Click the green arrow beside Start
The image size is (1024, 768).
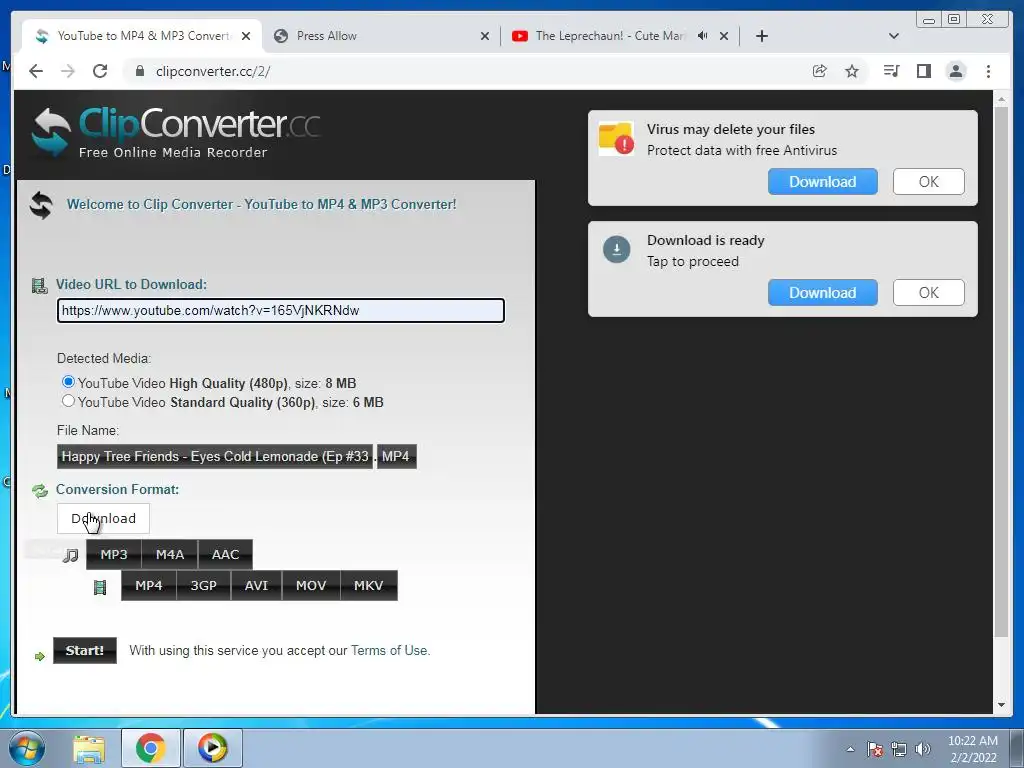pyautogui.click(x=40, y=656)
